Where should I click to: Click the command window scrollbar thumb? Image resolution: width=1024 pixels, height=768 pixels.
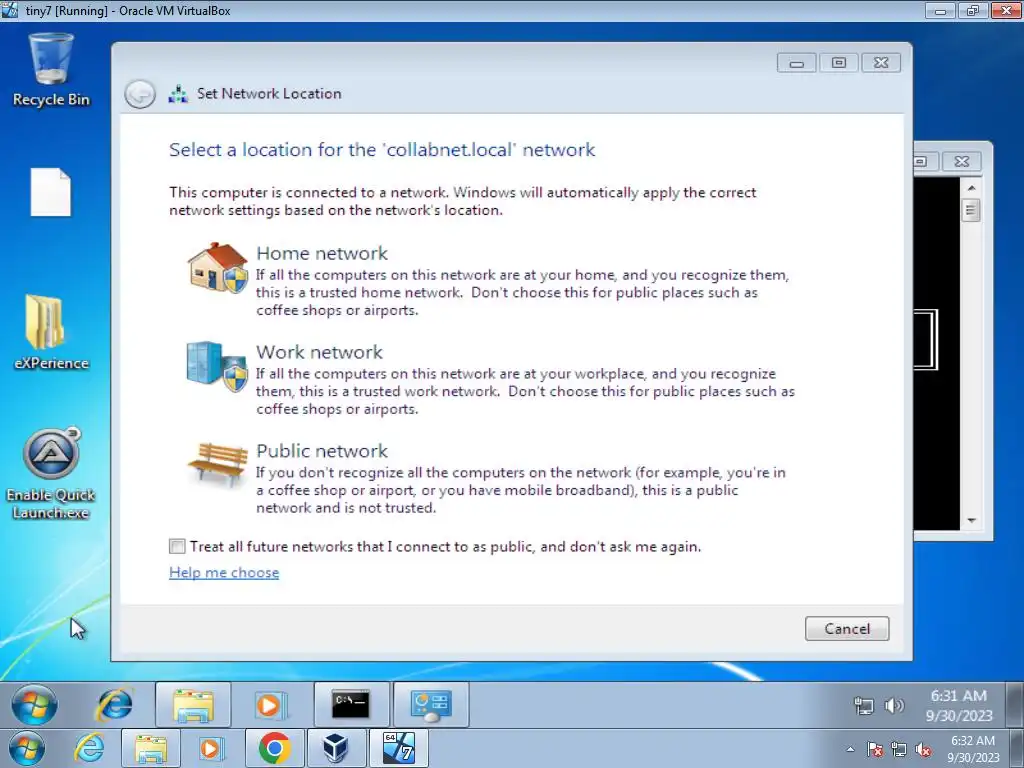971,210
